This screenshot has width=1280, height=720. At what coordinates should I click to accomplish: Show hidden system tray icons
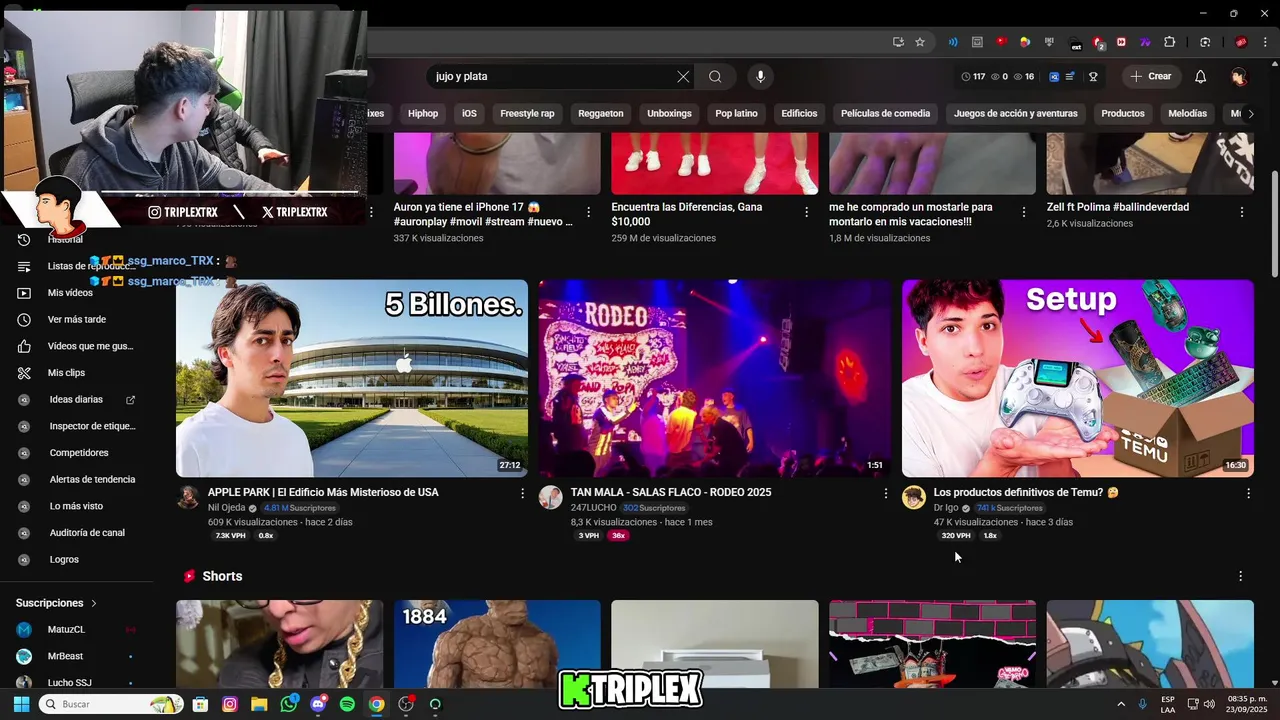pyautogui.click(x=1120, y=704)
